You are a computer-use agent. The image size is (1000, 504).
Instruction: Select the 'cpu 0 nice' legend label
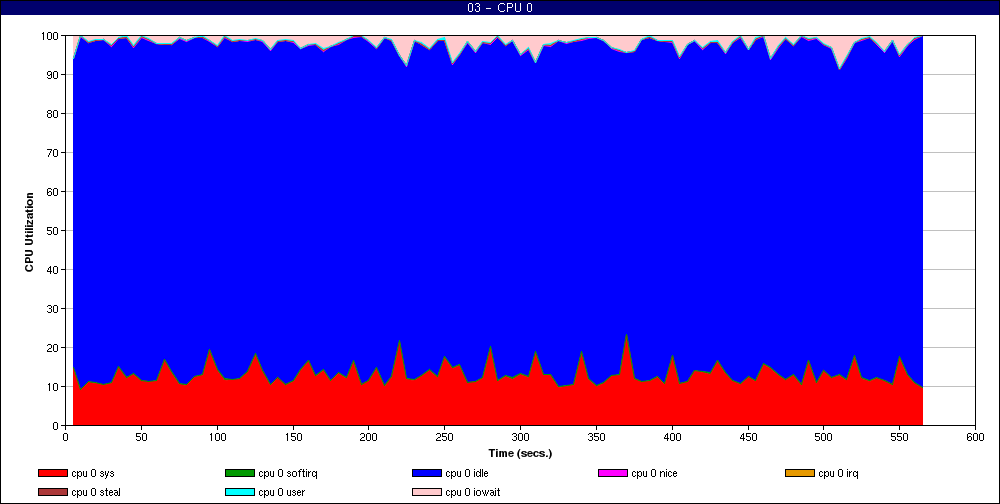pyautogui.click(x=654, y=473)
